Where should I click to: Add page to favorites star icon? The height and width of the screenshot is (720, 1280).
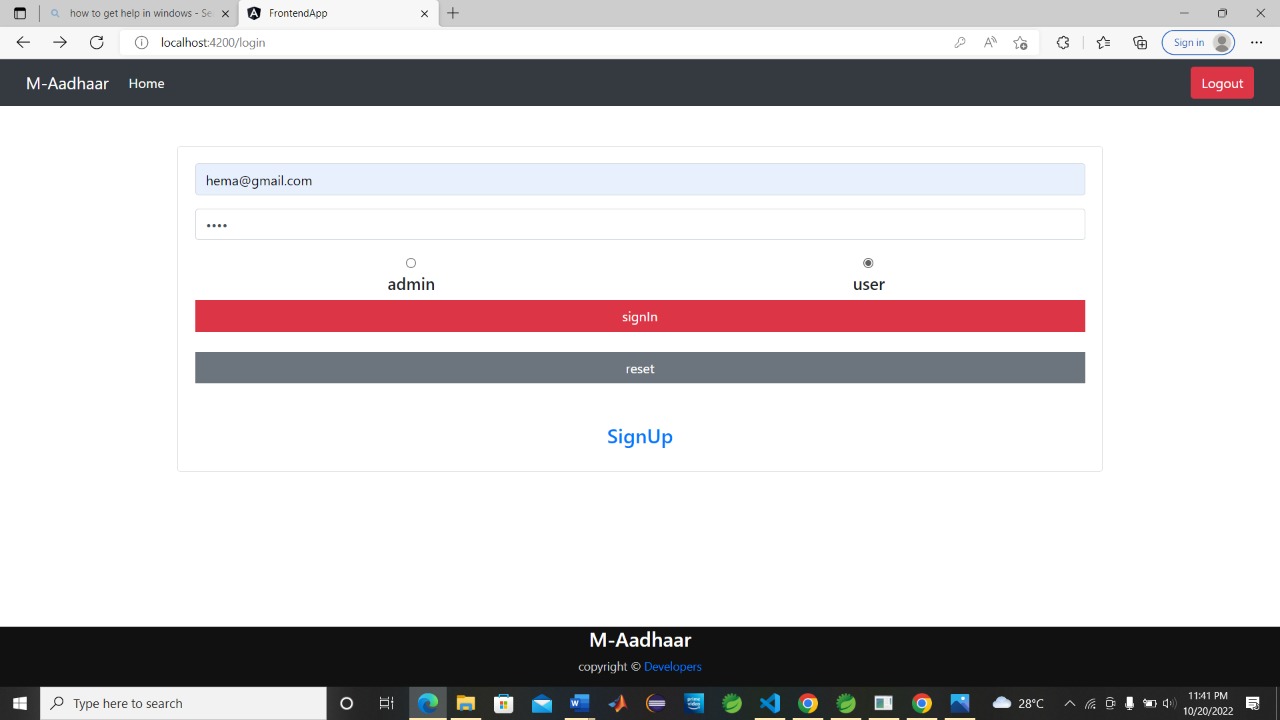[x=1020, y=42]
